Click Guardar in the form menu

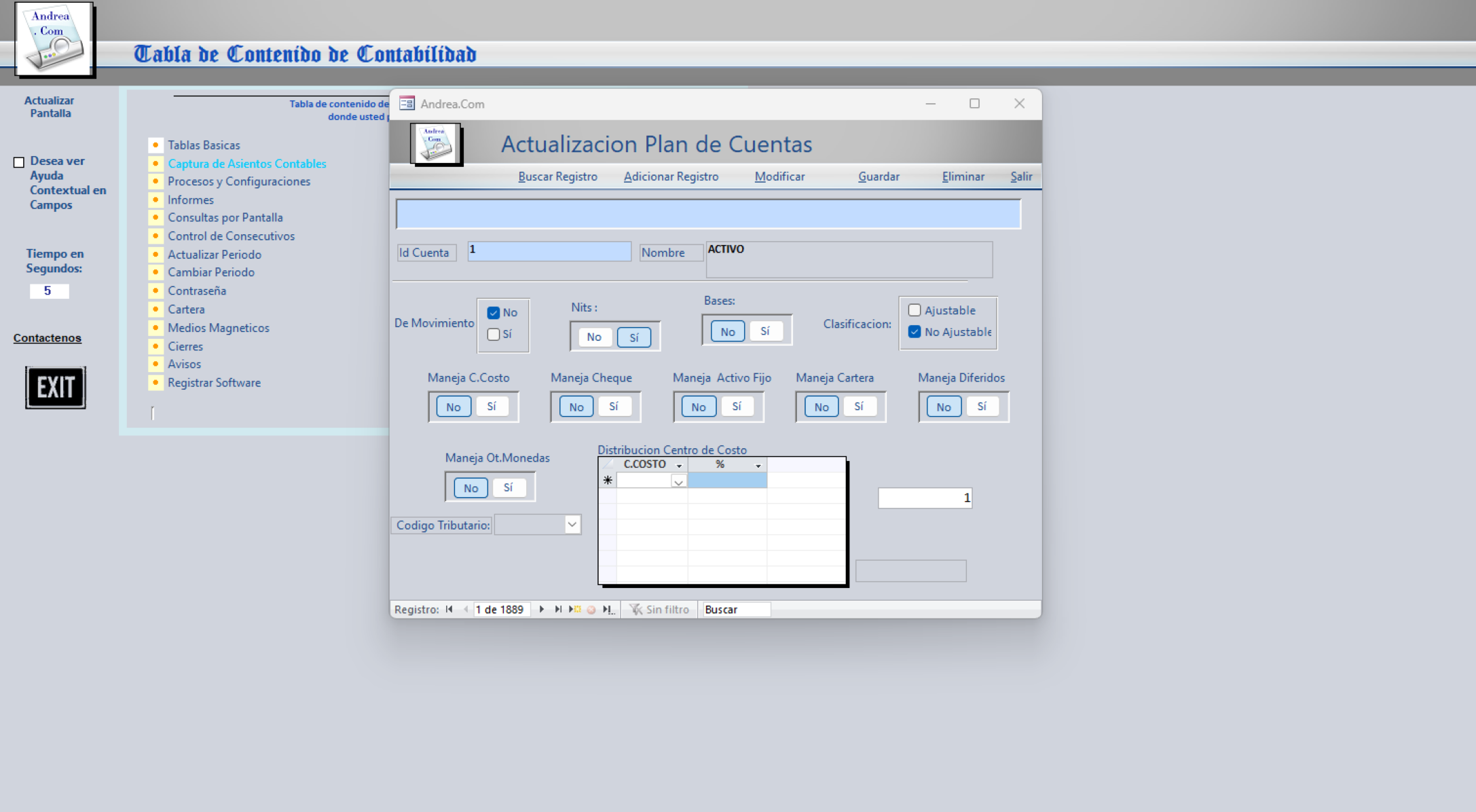pyautogui.click(x=879, y=177)
